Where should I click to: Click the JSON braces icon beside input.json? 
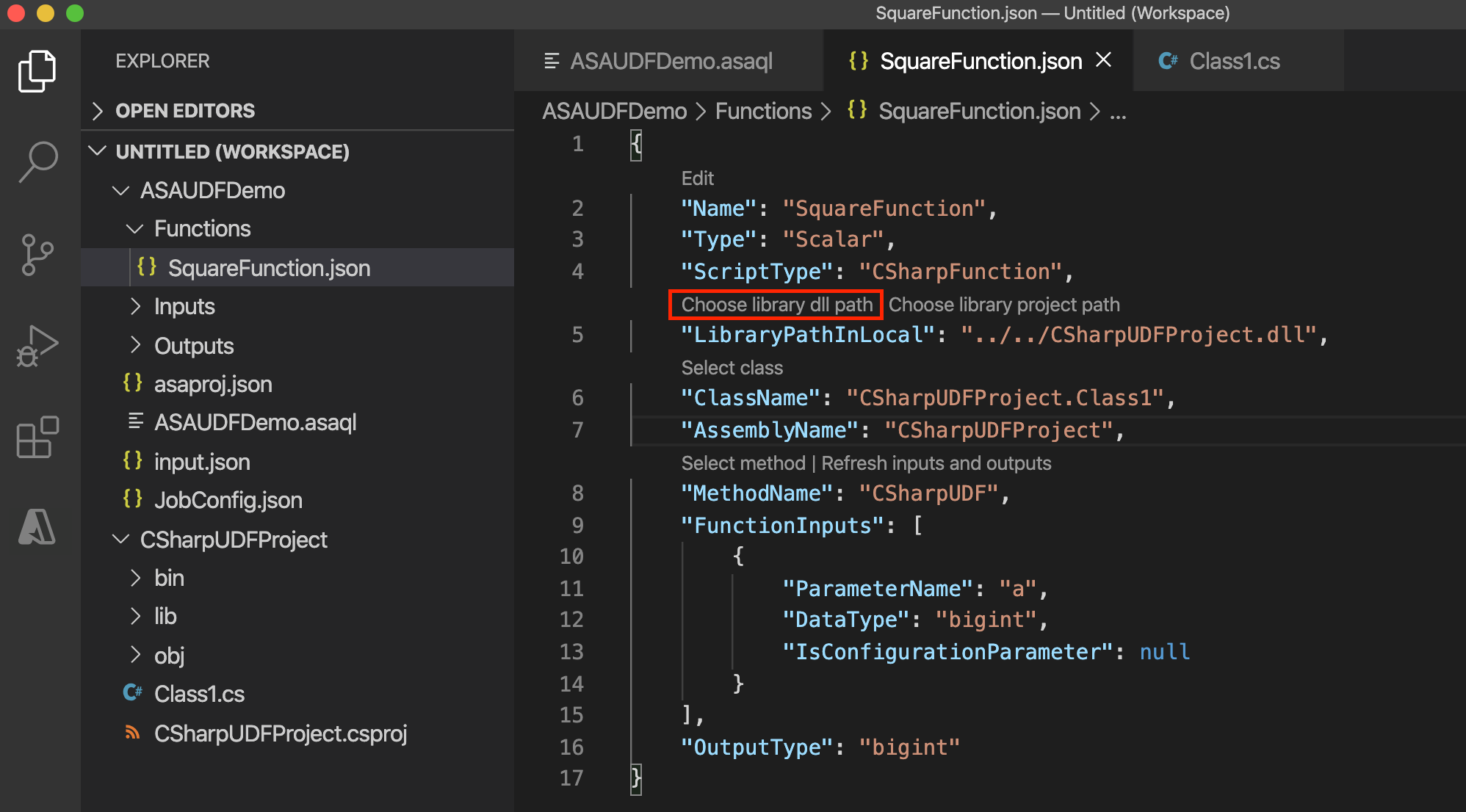[133, 461]
